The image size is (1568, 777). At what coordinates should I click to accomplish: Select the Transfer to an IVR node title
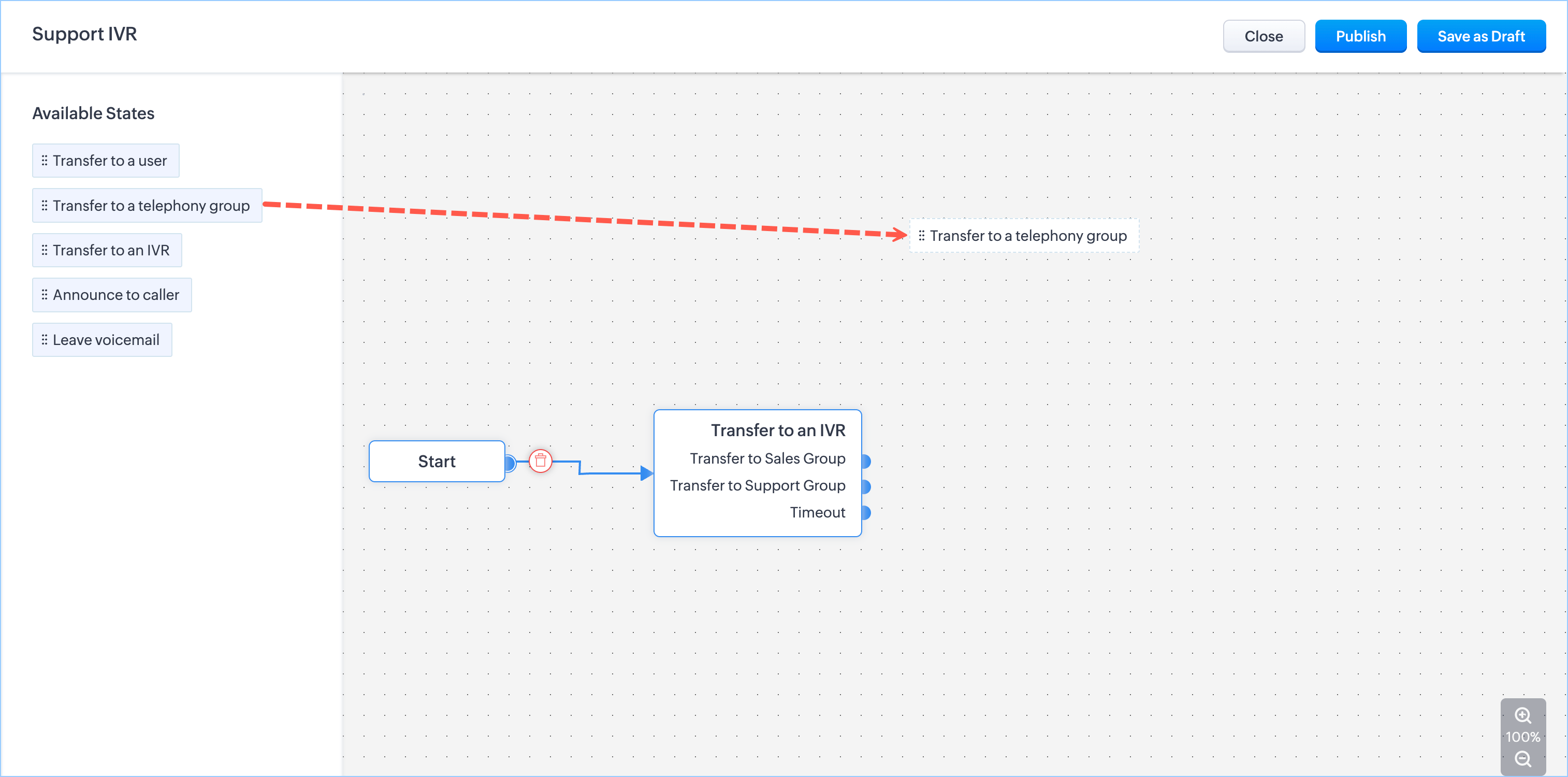click(777, 430)
